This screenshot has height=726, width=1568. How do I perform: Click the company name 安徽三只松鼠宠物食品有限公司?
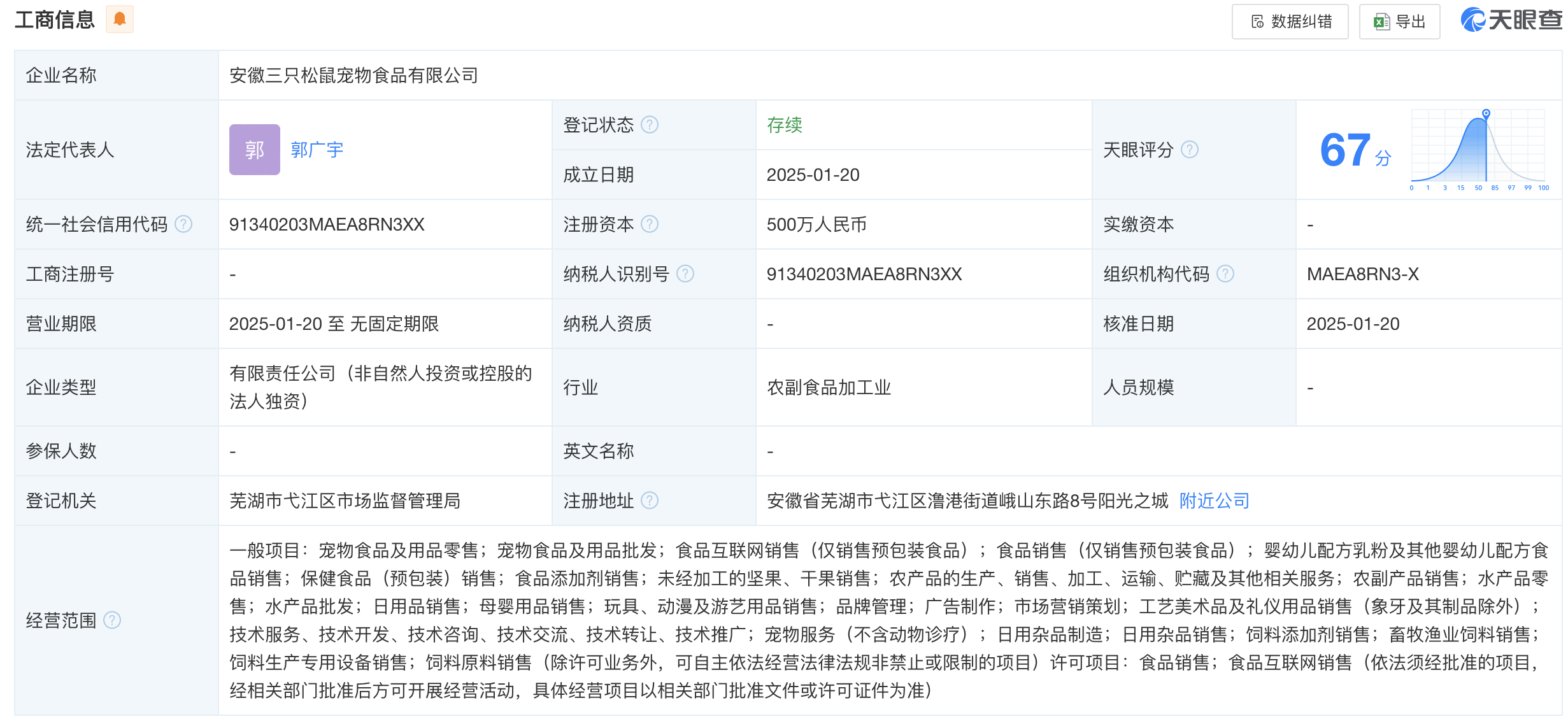click(353, 75)
